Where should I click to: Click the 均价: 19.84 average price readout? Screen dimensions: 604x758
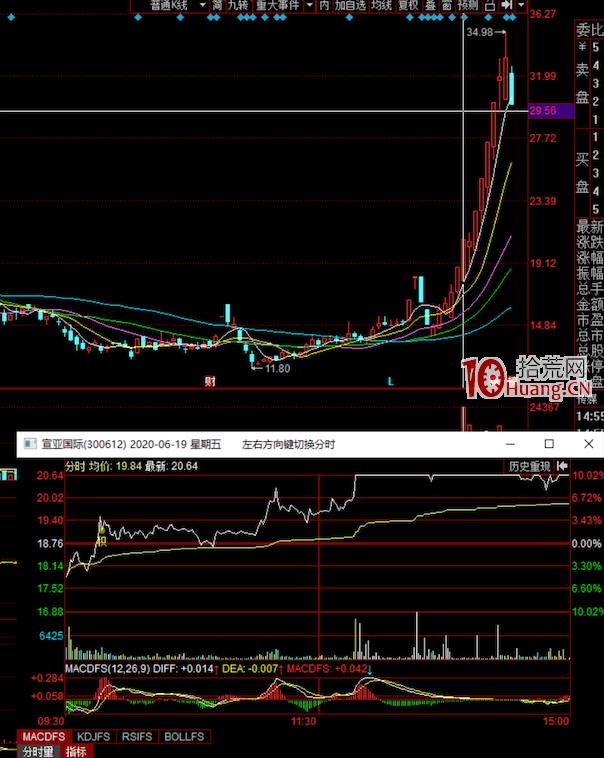tap(117, 466)
